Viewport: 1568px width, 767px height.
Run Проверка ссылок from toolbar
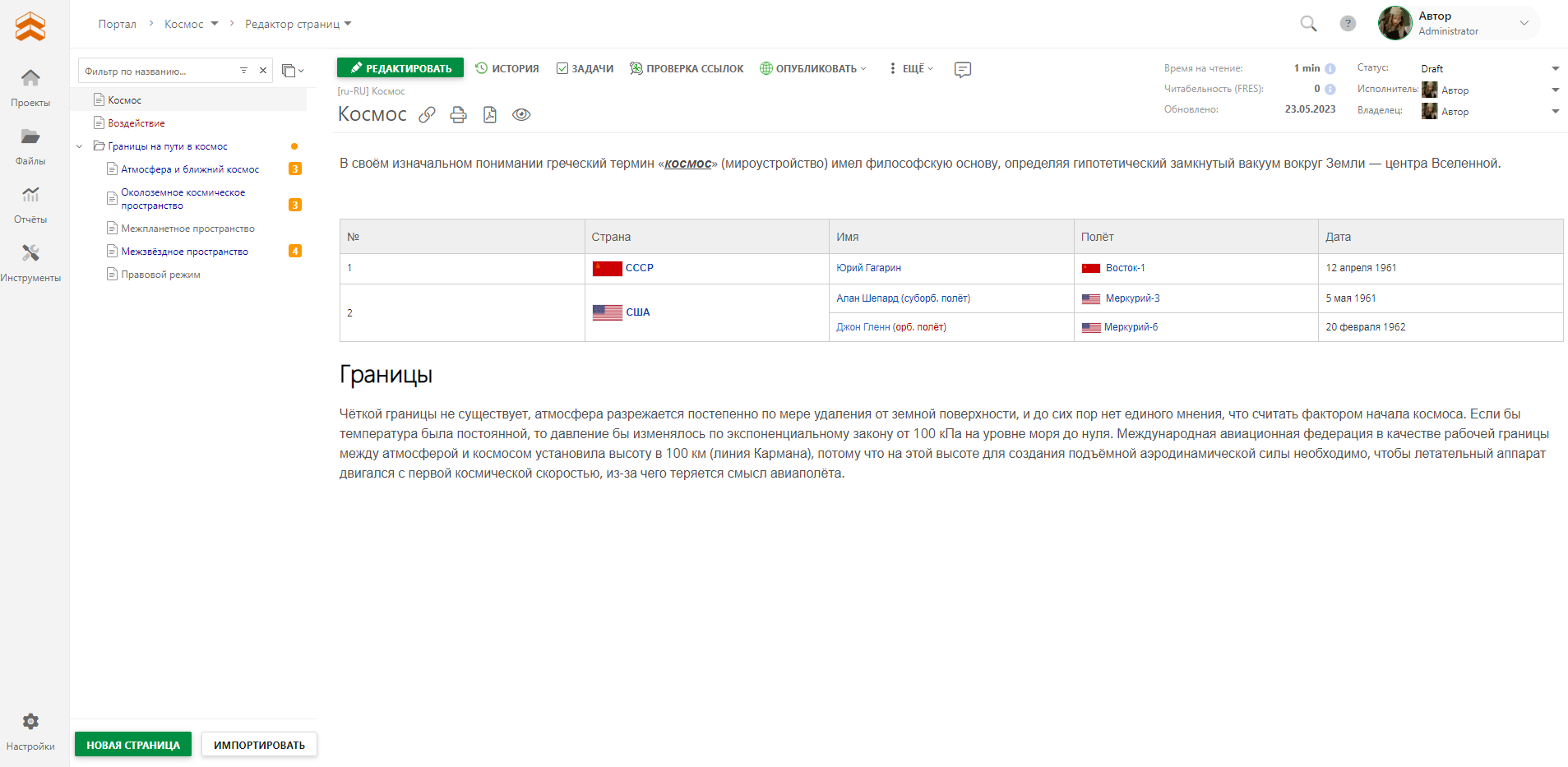coord(687,69)
